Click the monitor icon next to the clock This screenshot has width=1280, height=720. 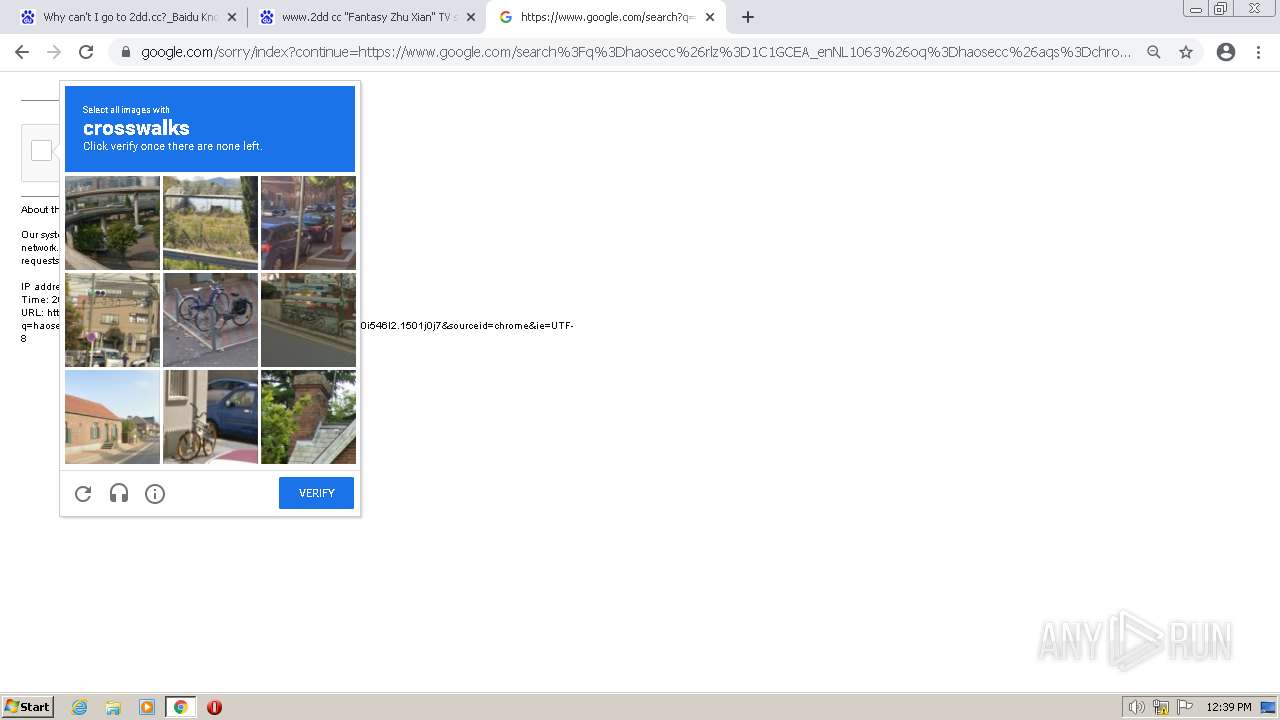coord(1268,707)
